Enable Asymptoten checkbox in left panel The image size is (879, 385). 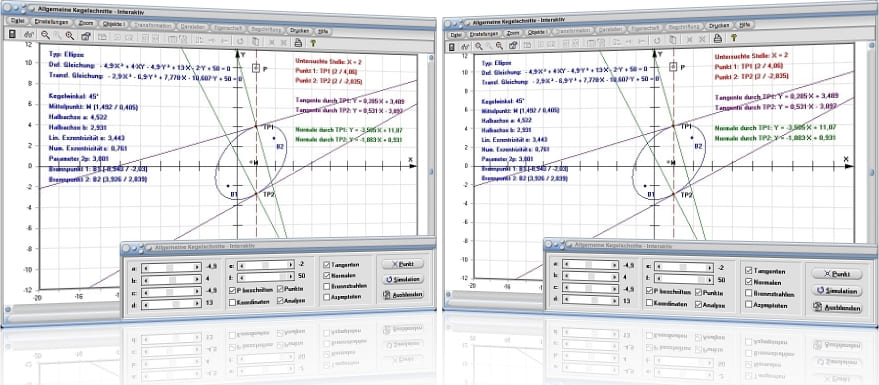tap(327, 296)
